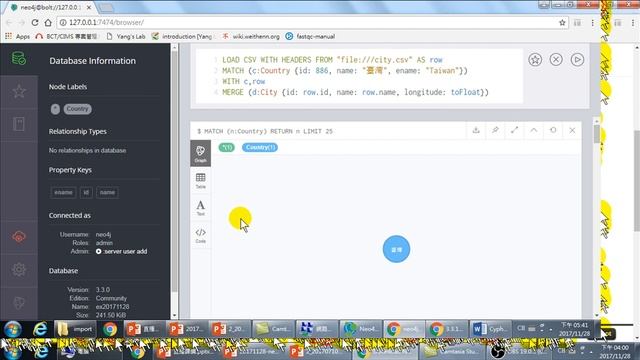Close the MATCH result frame

click(x=572, y=131)
